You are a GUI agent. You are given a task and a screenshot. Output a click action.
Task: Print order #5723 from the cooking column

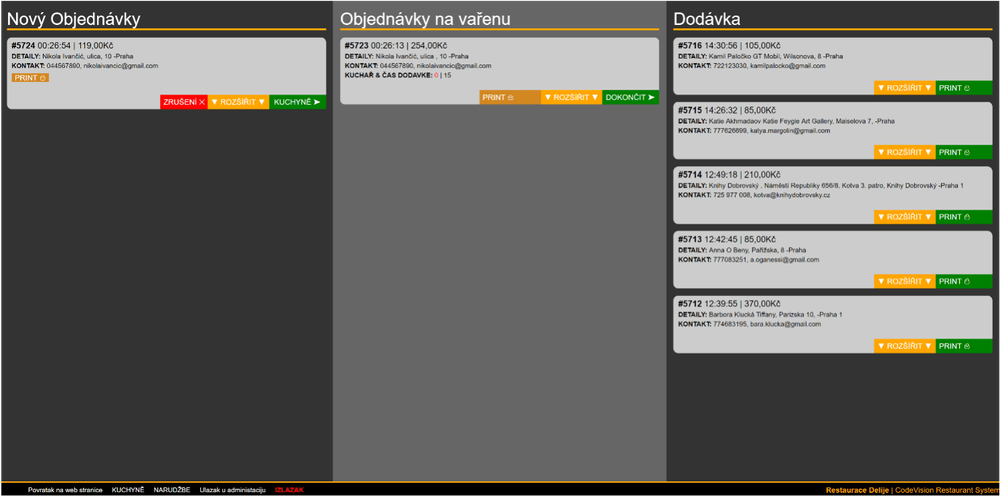point(510,97)
